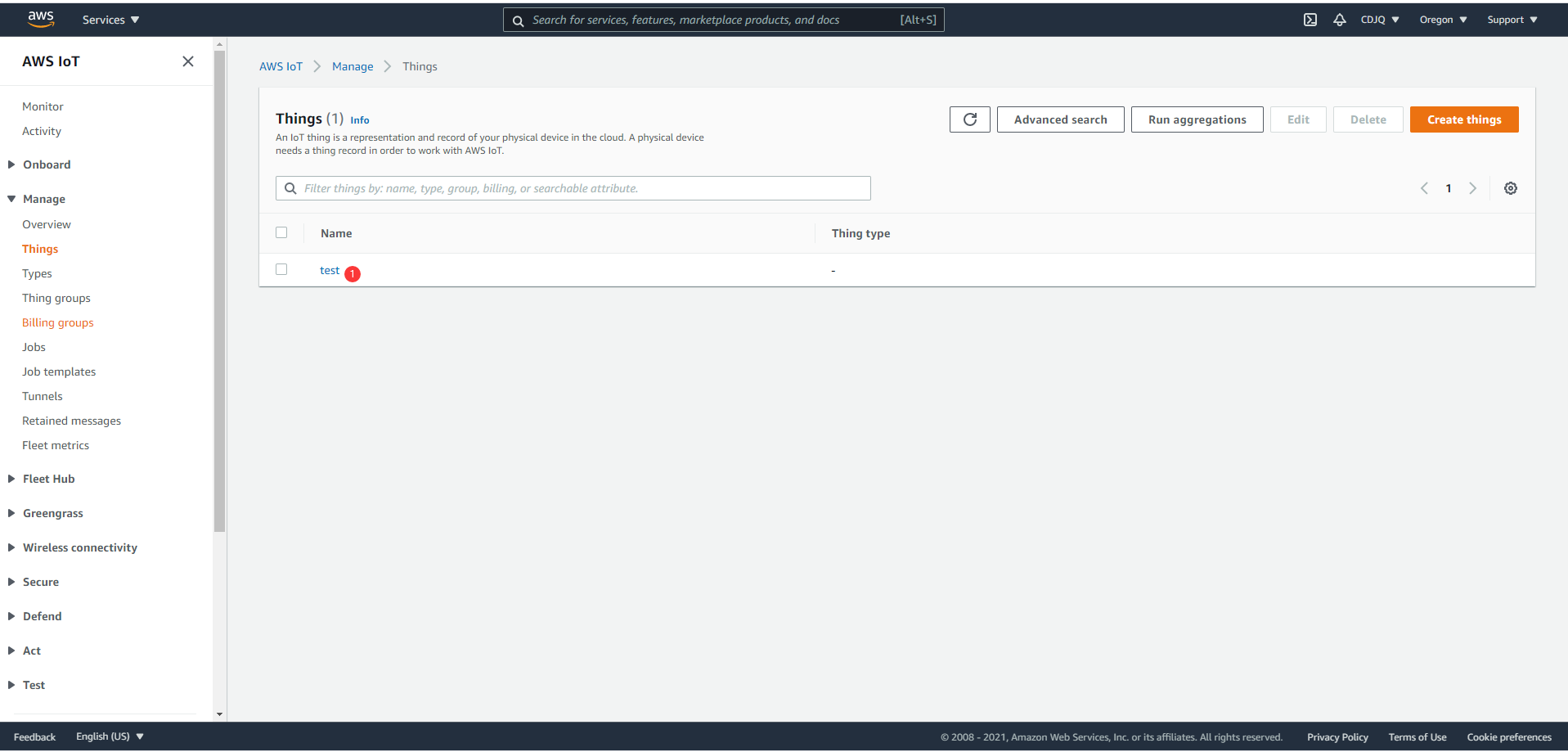Open the test thing link
This screenshot has height=752, width=1568.
pyautogui.click(x=330, y=270)
